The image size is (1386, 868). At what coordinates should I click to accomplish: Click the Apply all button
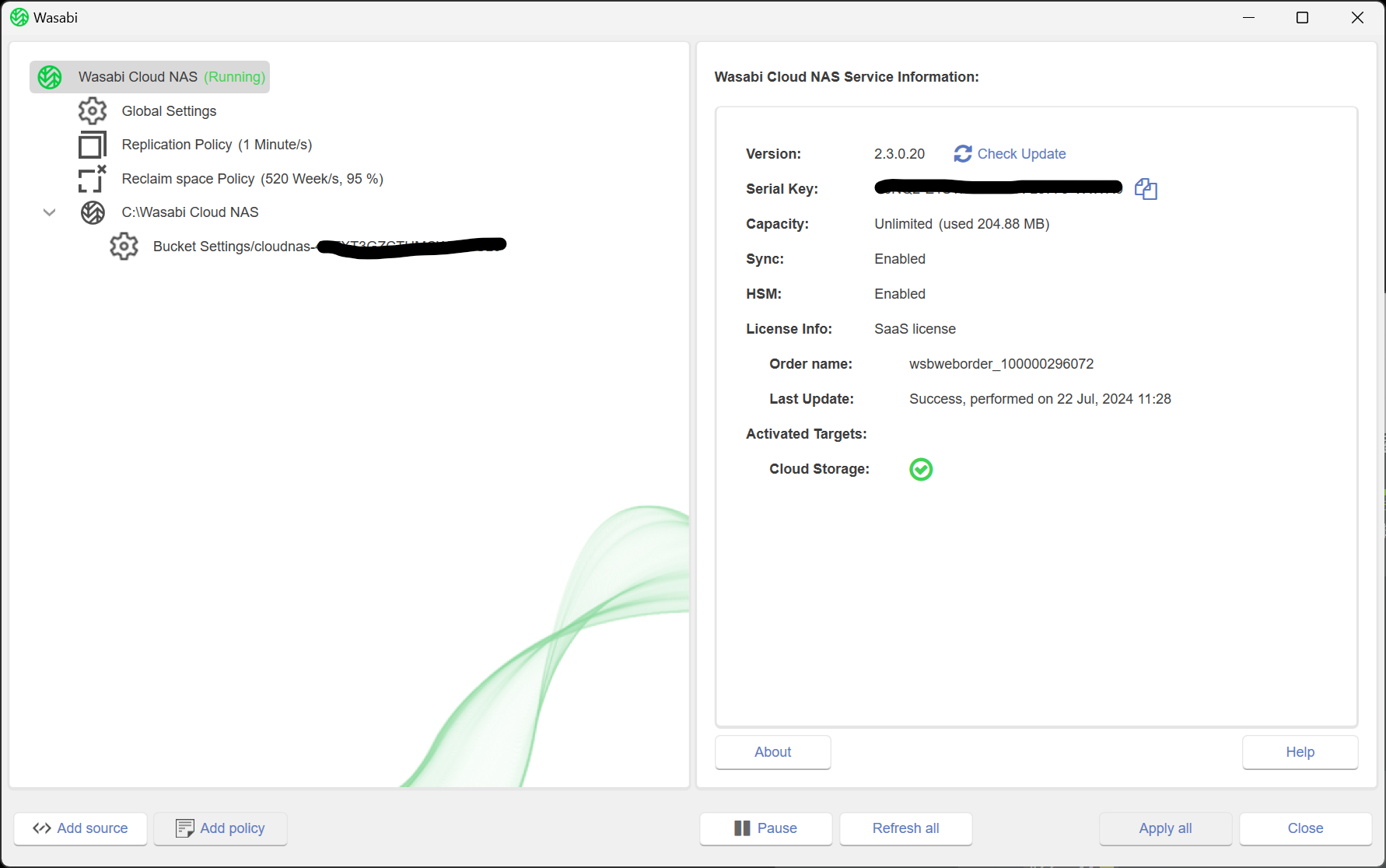1166,828
